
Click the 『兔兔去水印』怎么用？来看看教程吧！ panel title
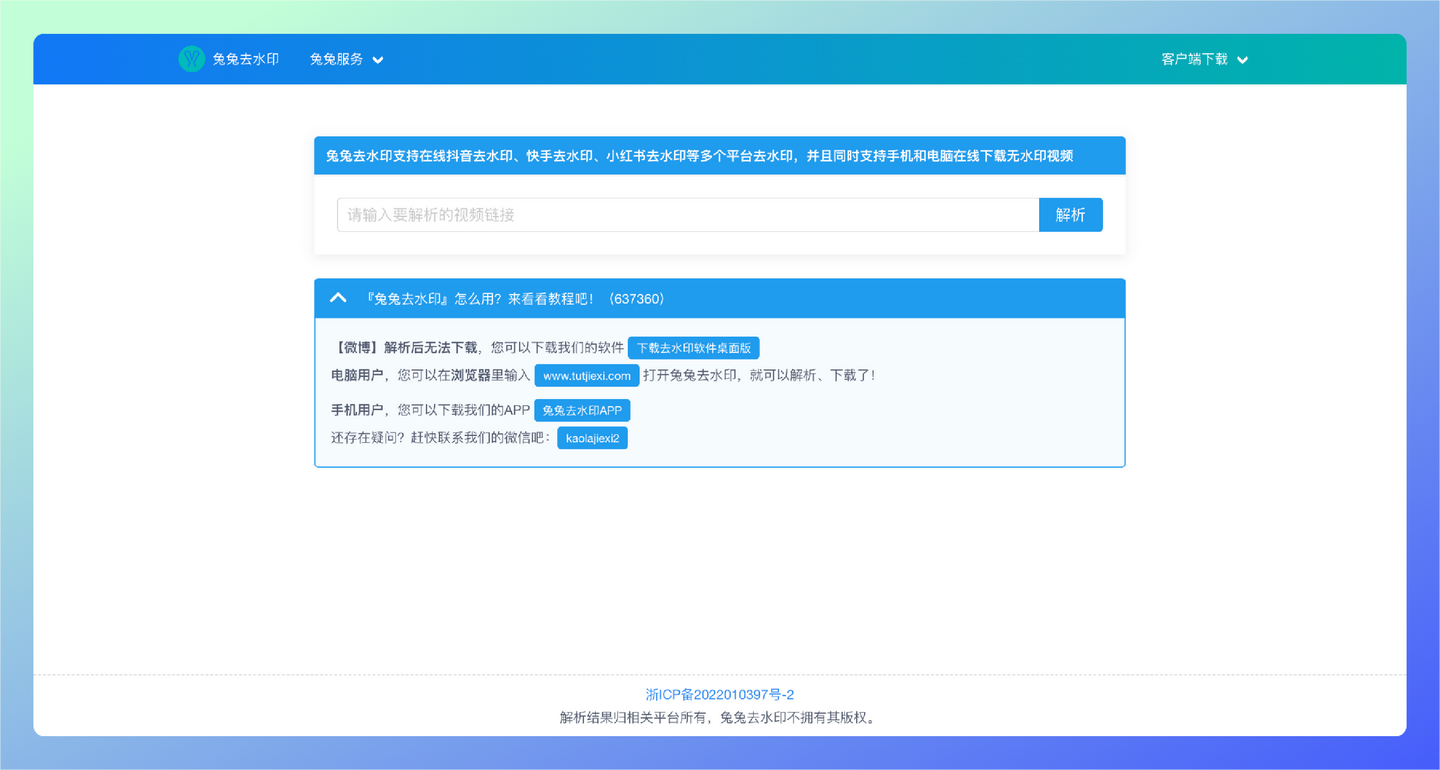tap(516, 299)
